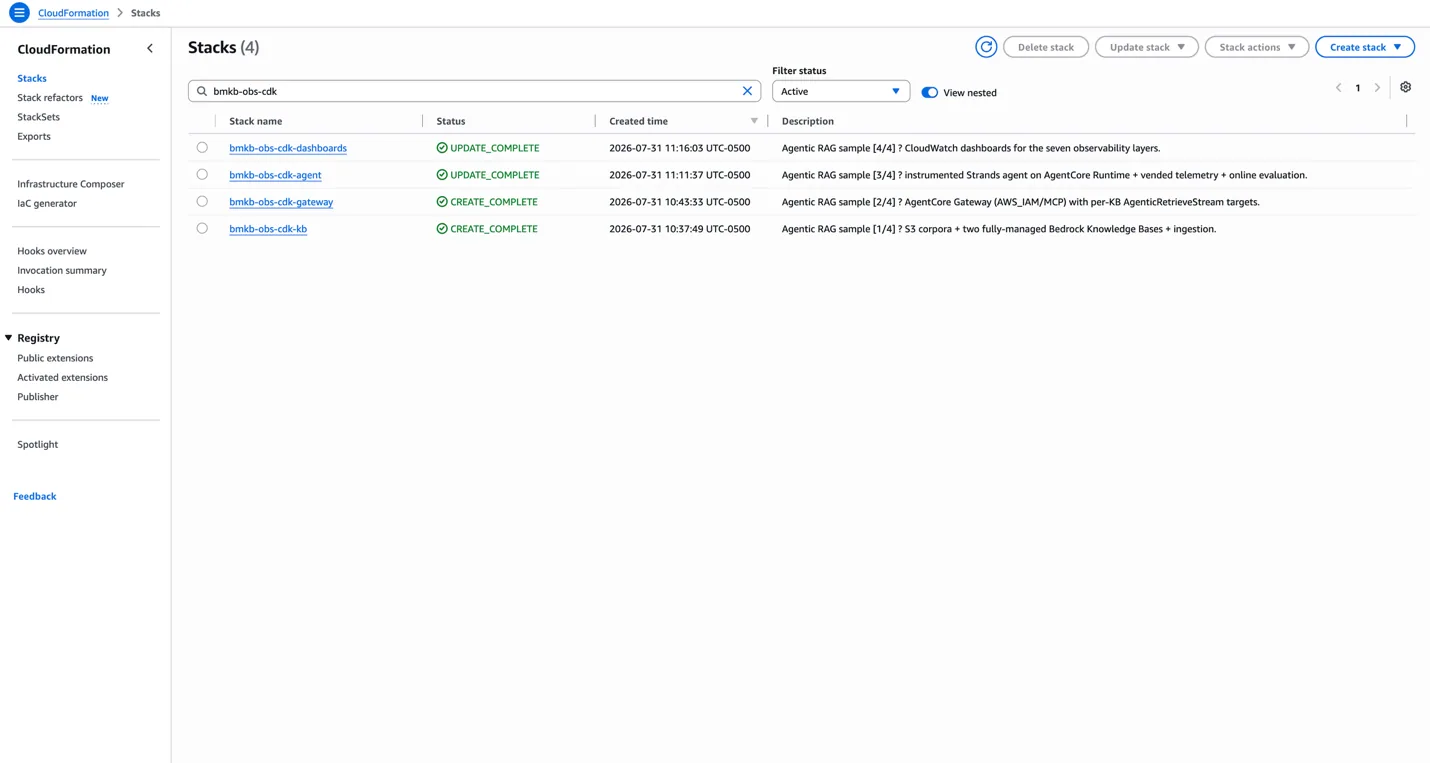Open the bmkb-obs-cdk-kb stack link
1430x763 pixels.
click(268, 229)
